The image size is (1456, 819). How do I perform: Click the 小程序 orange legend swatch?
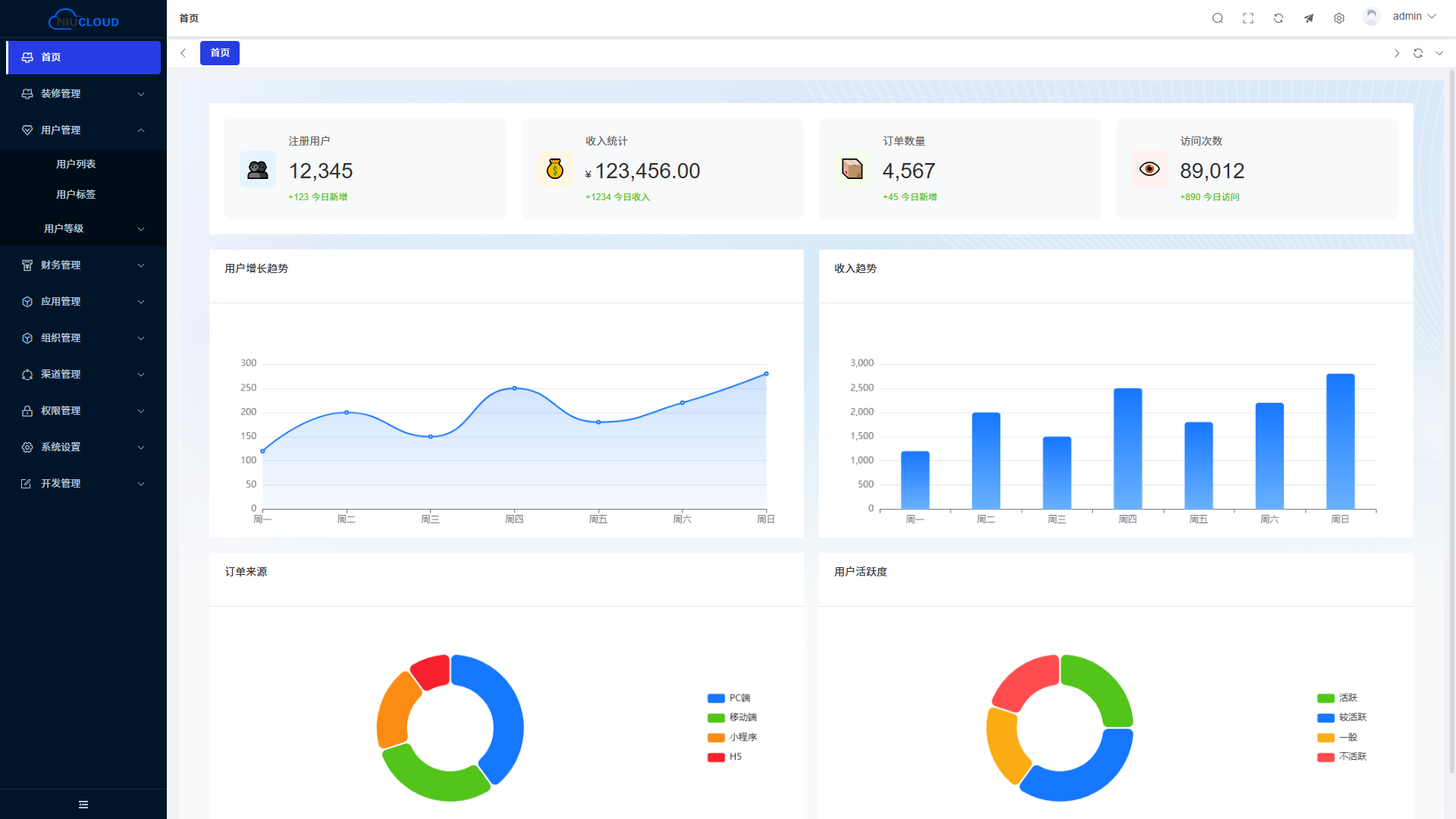coord(716,737)
